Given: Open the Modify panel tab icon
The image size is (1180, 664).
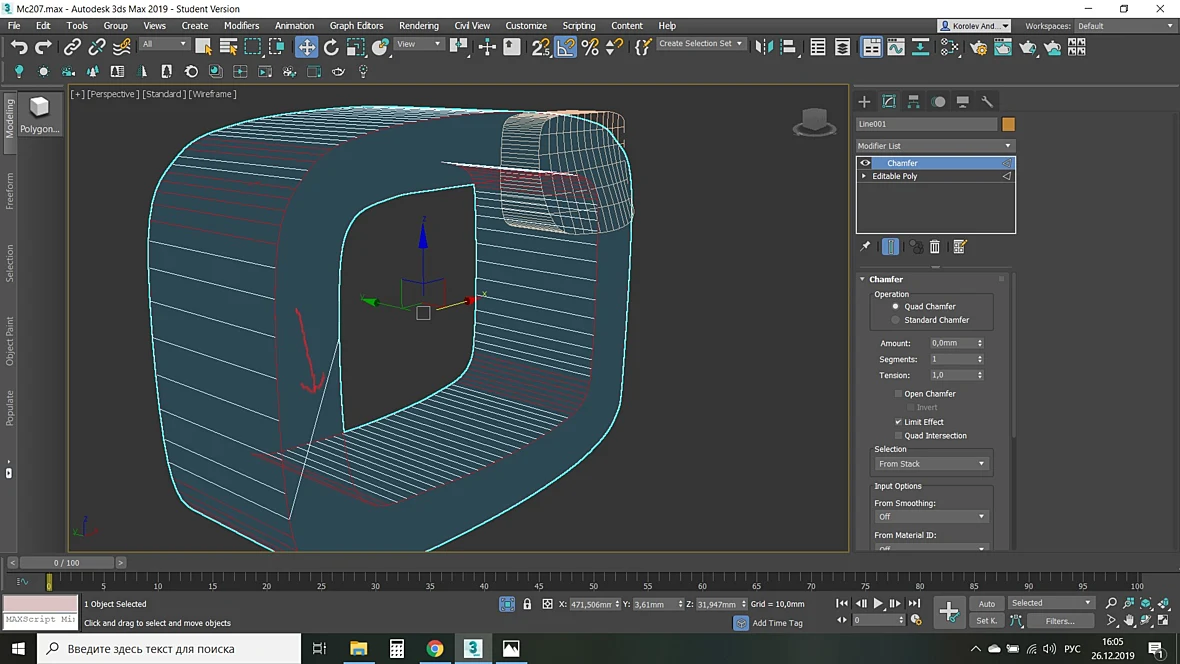Looking at the screenshot, I should (889, 102).
